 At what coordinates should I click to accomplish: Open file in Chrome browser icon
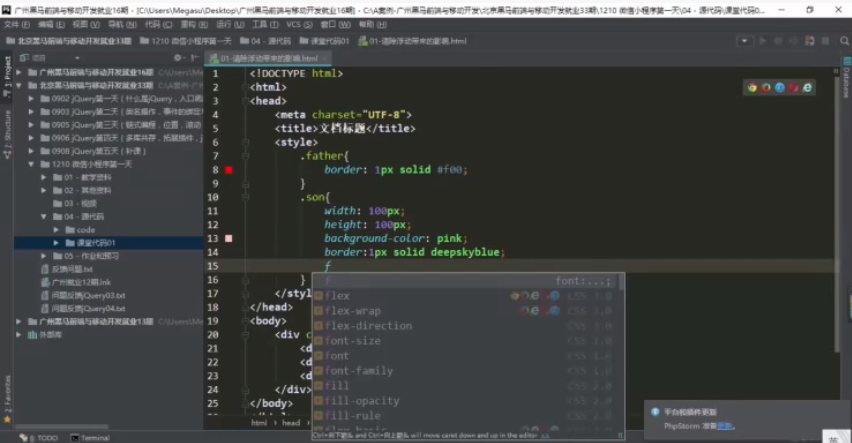(752, 88)
